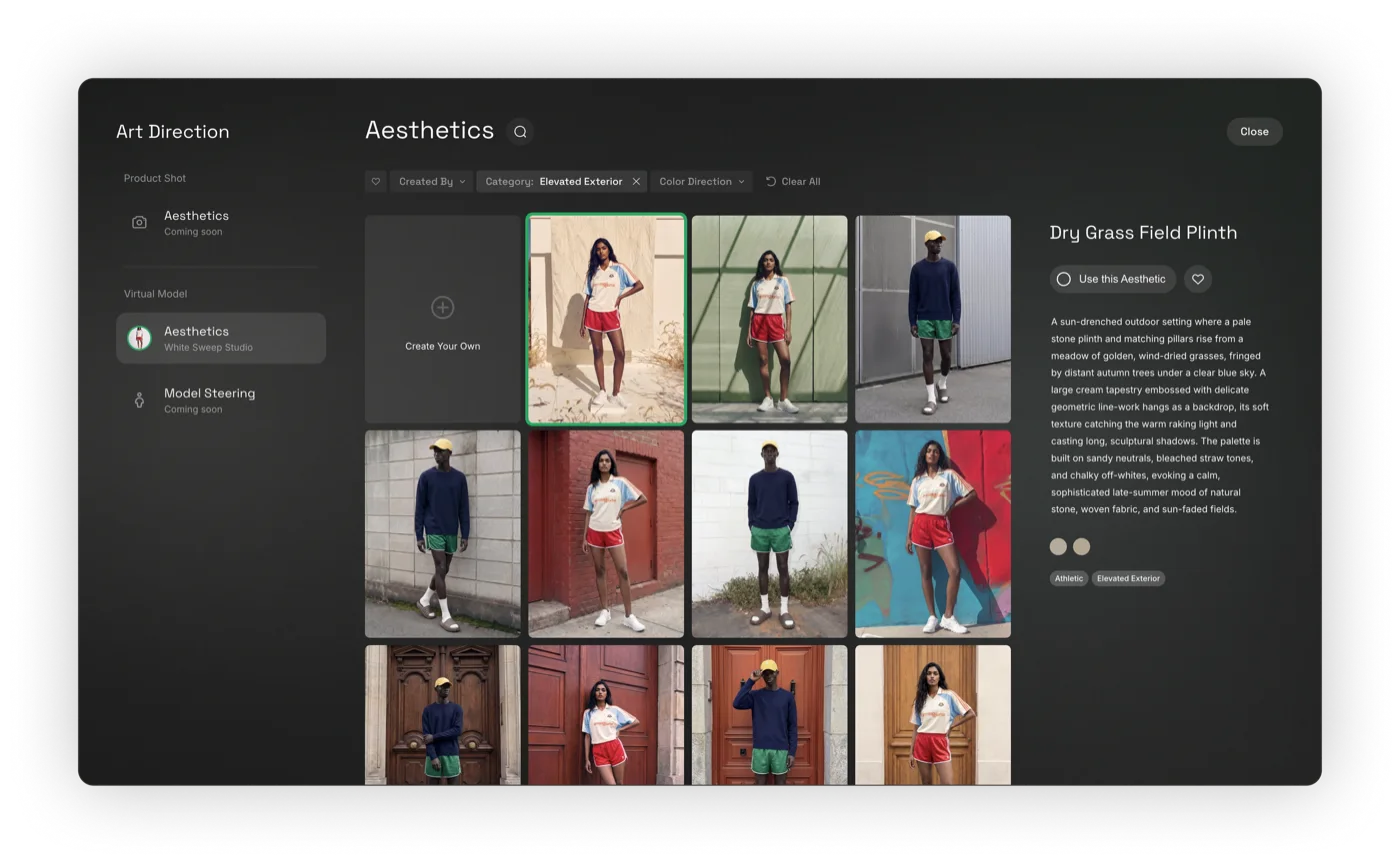Toggle the favorites heart filter

click(x=376, y=181)
